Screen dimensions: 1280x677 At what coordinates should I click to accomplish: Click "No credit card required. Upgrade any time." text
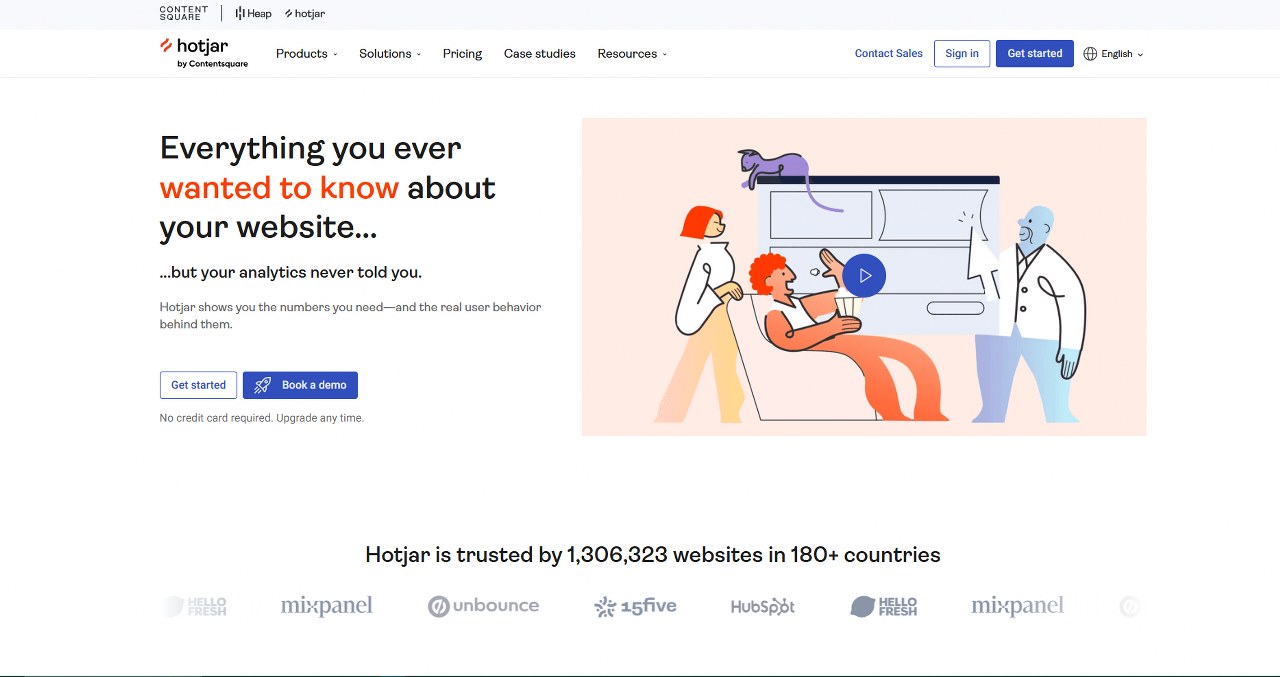click(262, 418)
